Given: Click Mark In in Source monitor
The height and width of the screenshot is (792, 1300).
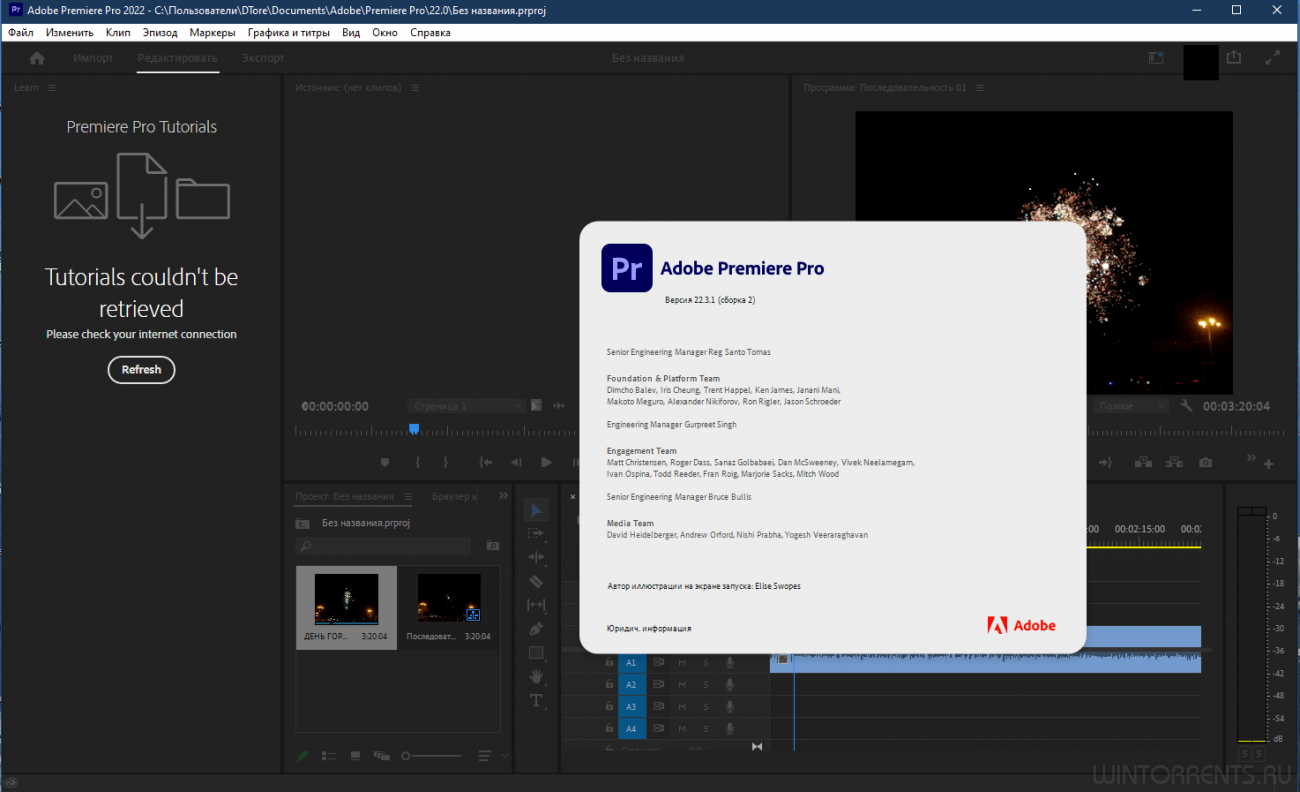Looking at the screenshot, I should point(418,462).
